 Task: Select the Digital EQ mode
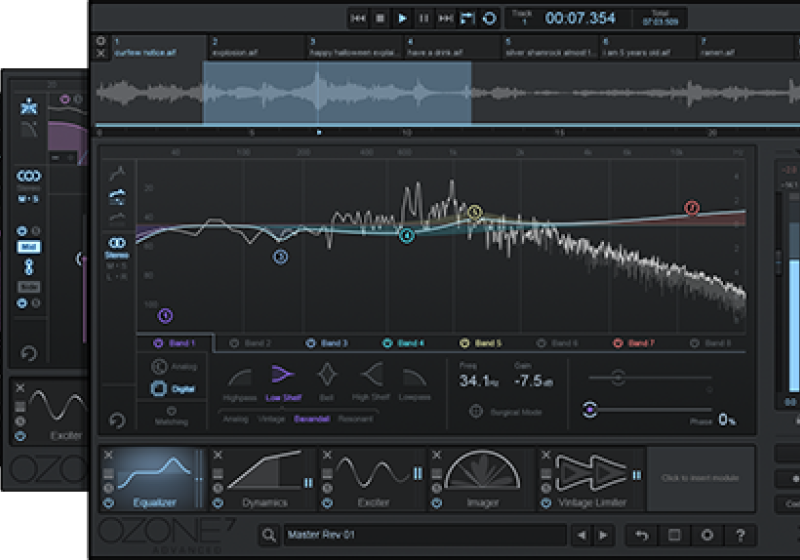pyautogui.click(x=159, y=388)
